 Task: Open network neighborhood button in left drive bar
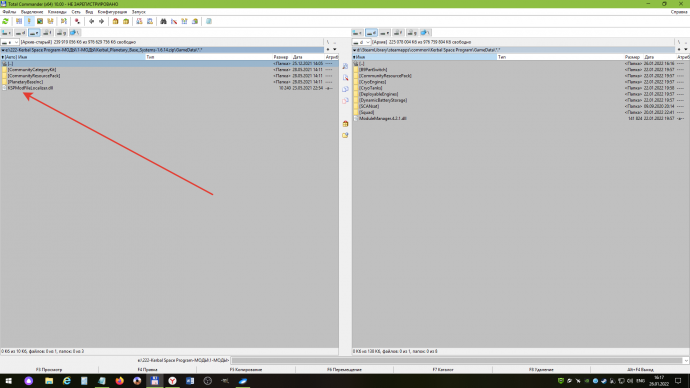point(75,33)
